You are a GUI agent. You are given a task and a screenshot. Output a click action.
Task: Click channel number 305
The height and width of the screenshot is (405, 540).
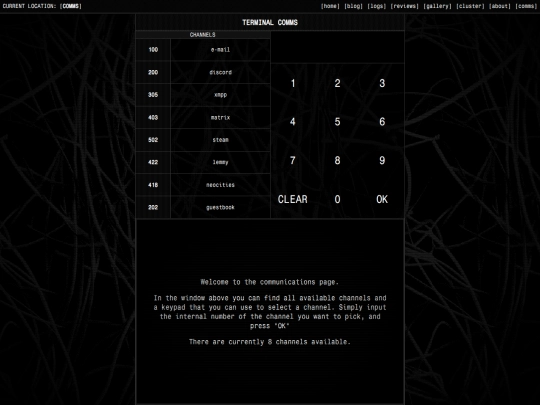[153, 95]
